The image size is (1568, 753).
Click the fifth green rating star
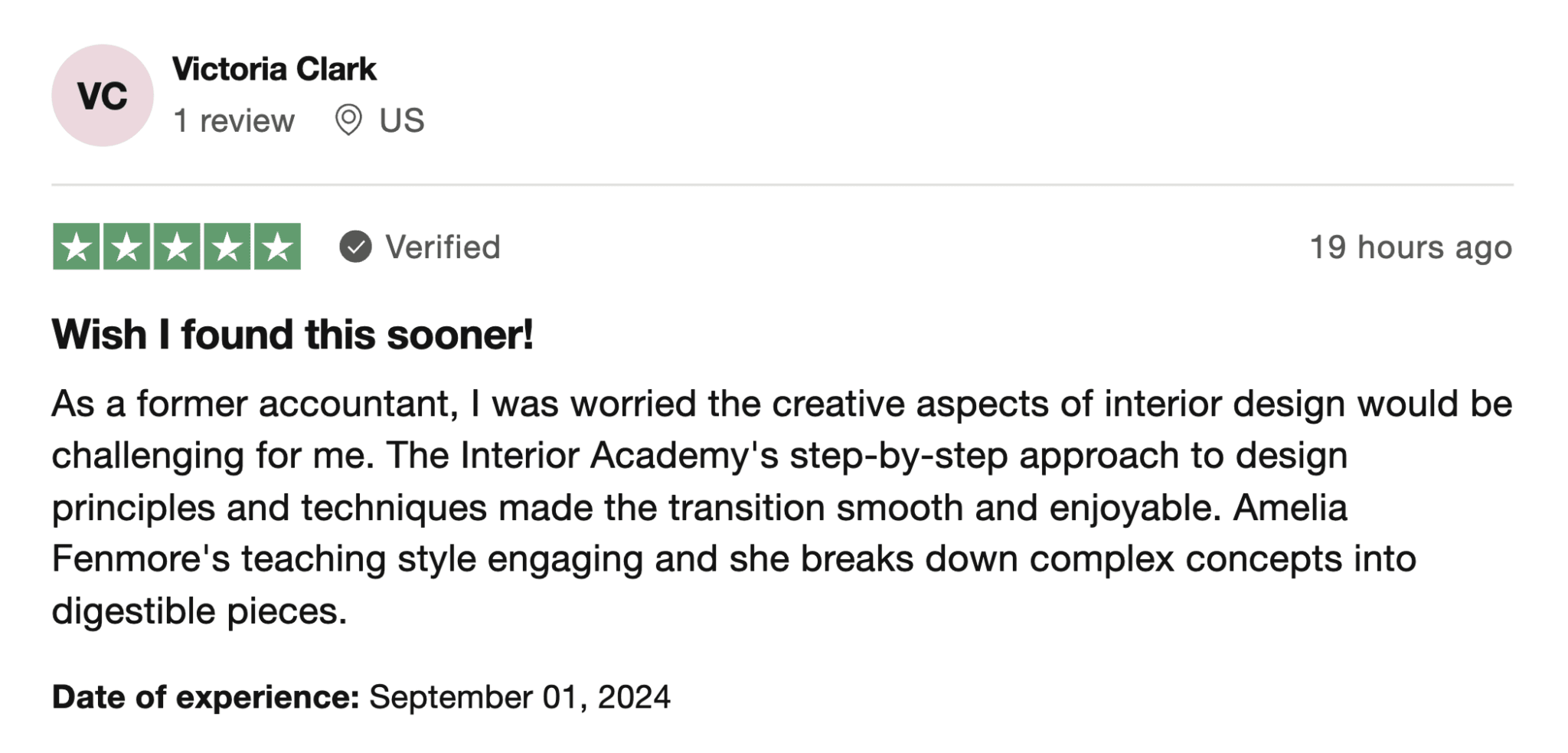coord(278,247)
